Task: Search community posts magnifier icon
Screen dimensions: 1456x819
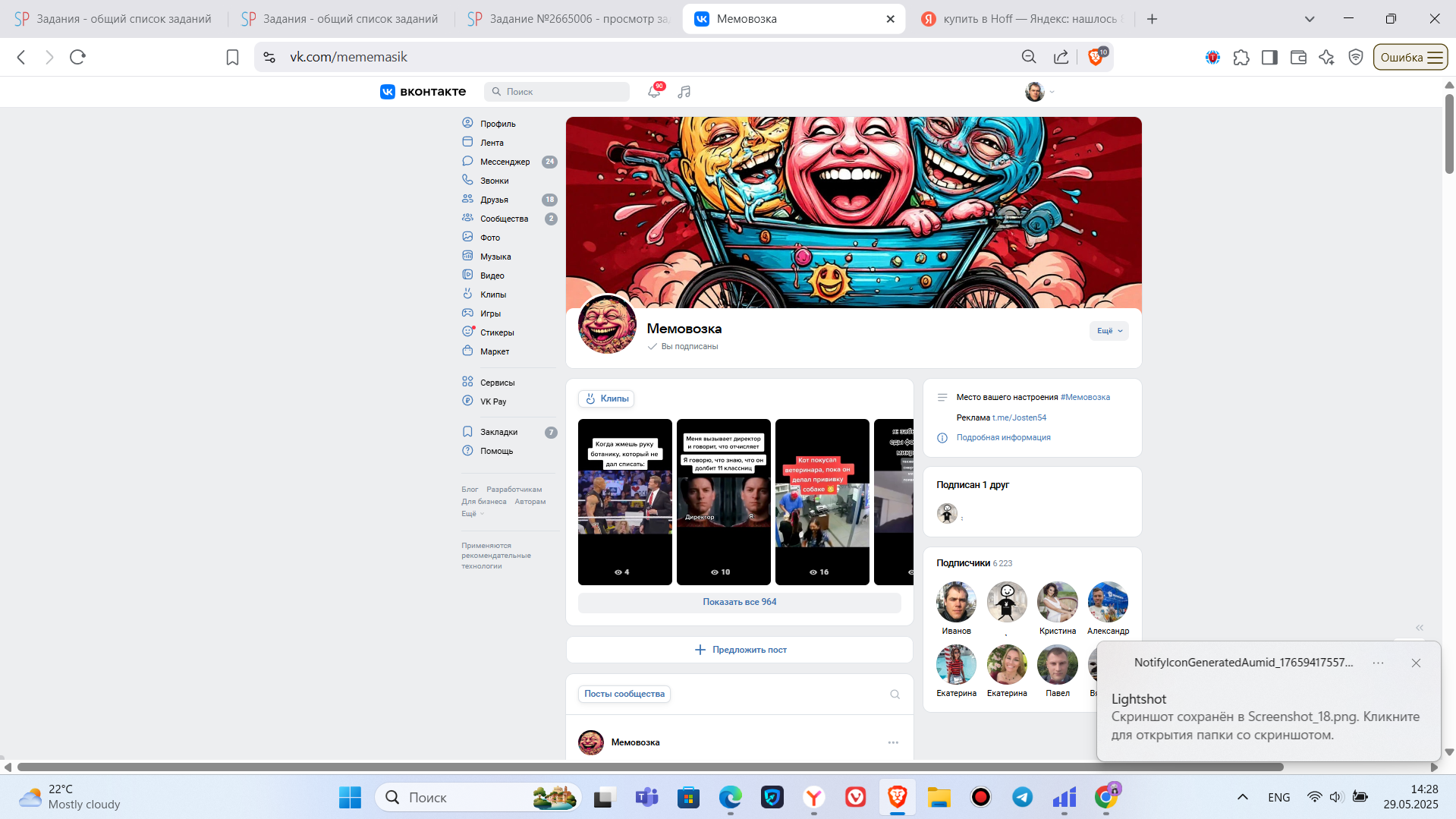Action: (895, 695)
